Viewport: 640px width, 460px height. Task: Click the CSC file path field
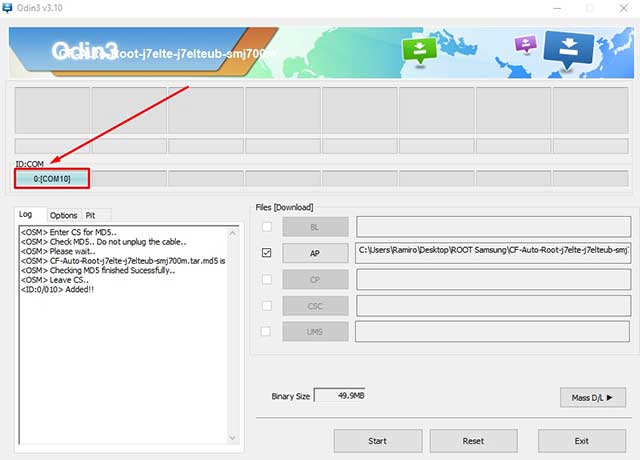(x=493, y=306)
